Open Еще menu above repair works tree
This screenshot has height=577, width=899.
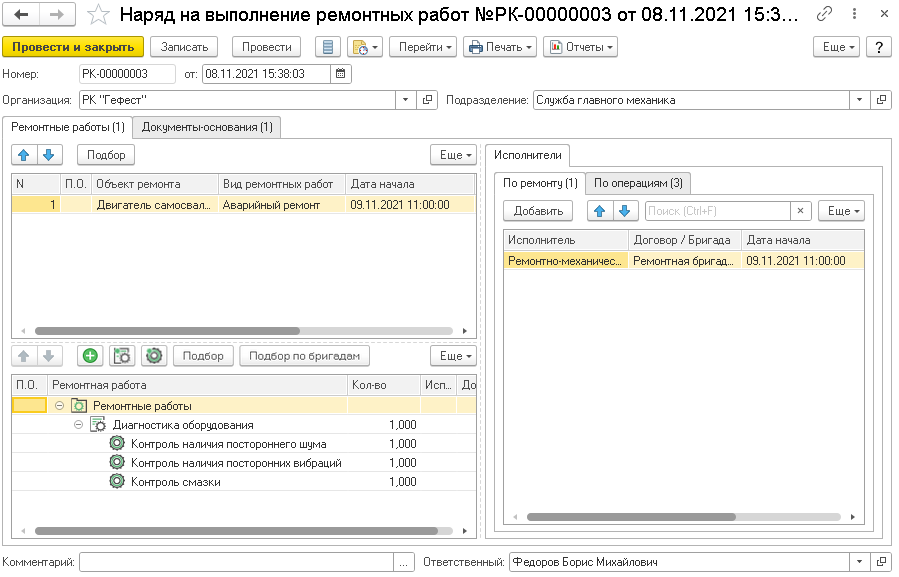(x=454, y=356)
